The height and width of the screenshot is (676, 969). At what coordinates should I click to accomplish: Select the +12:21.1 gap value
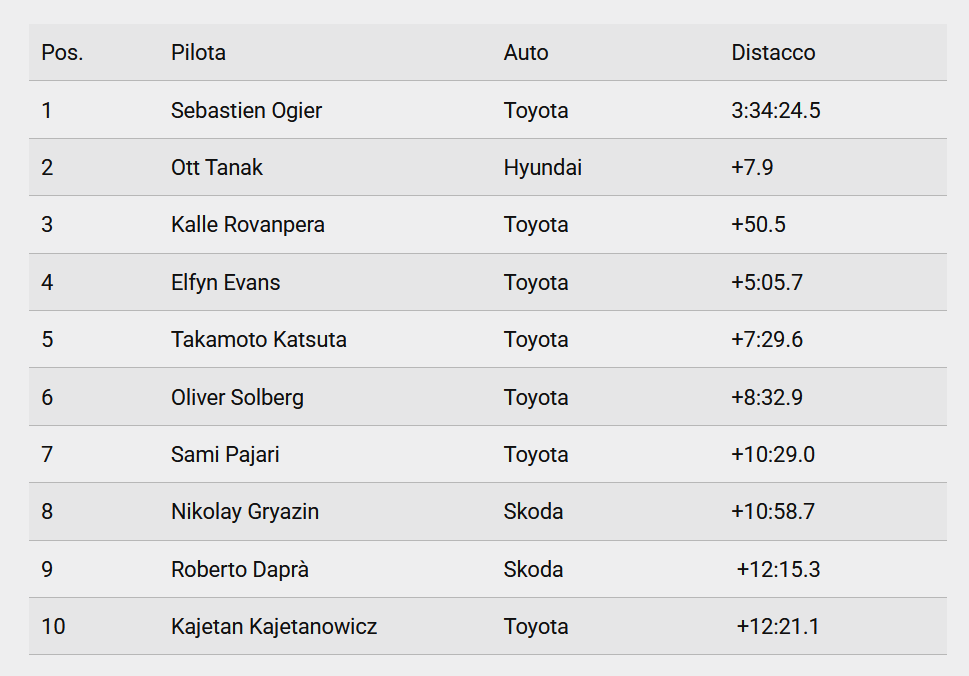(778, 627)
